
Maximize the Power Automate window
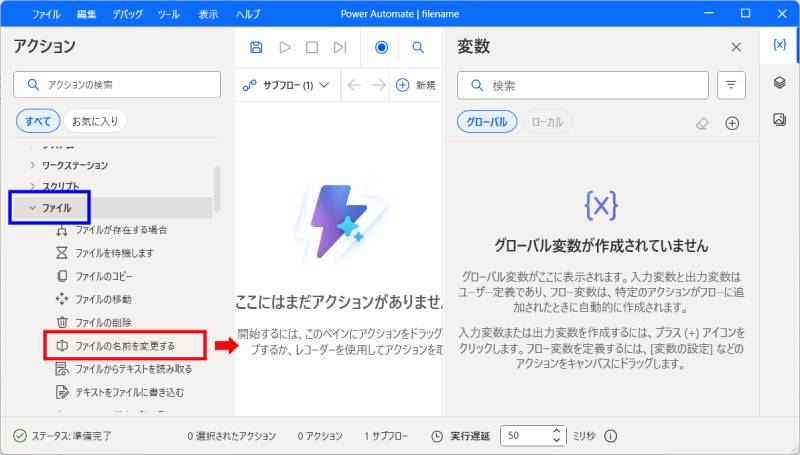[745, 13]
